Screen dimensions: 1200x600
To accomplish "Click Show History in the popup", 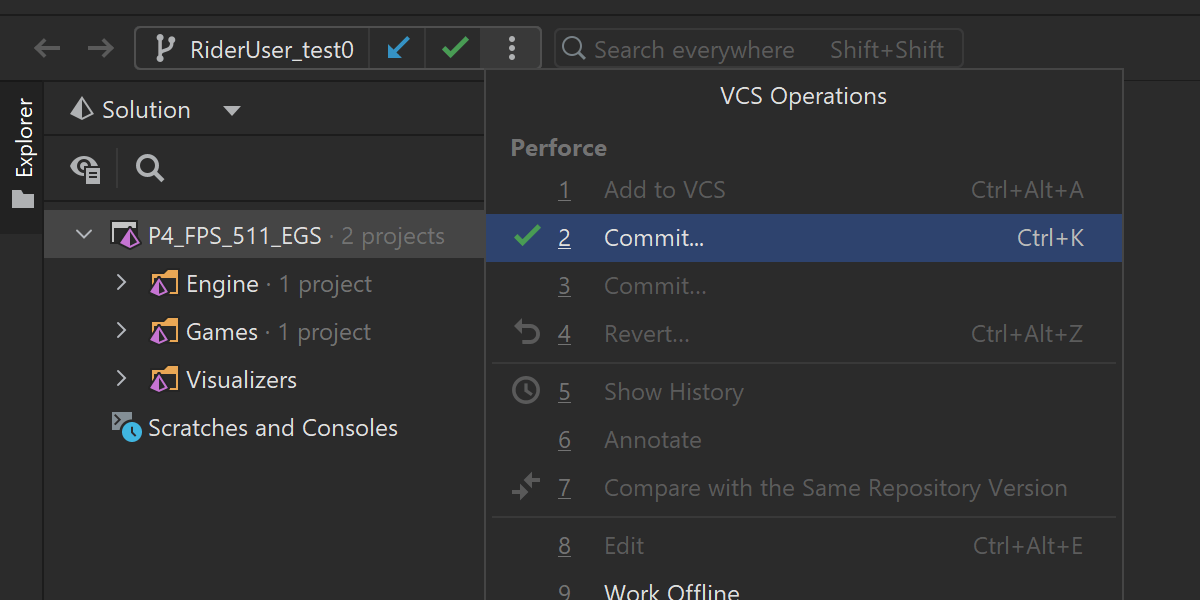I will point(673,392).
